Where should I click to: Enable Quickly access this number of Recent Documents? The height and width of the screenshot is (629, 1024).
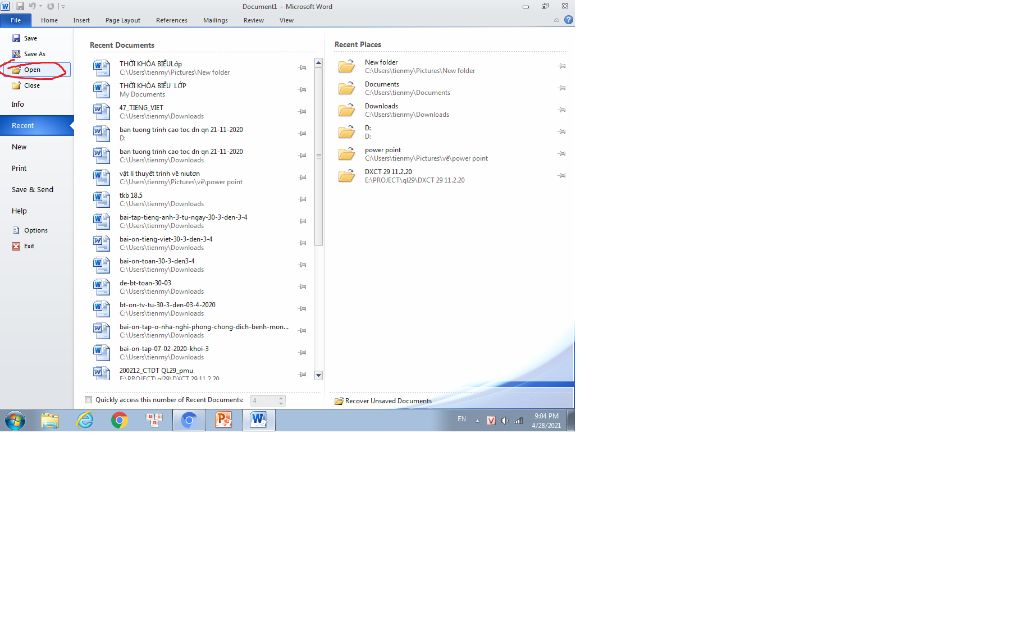[x=88, y=400]
